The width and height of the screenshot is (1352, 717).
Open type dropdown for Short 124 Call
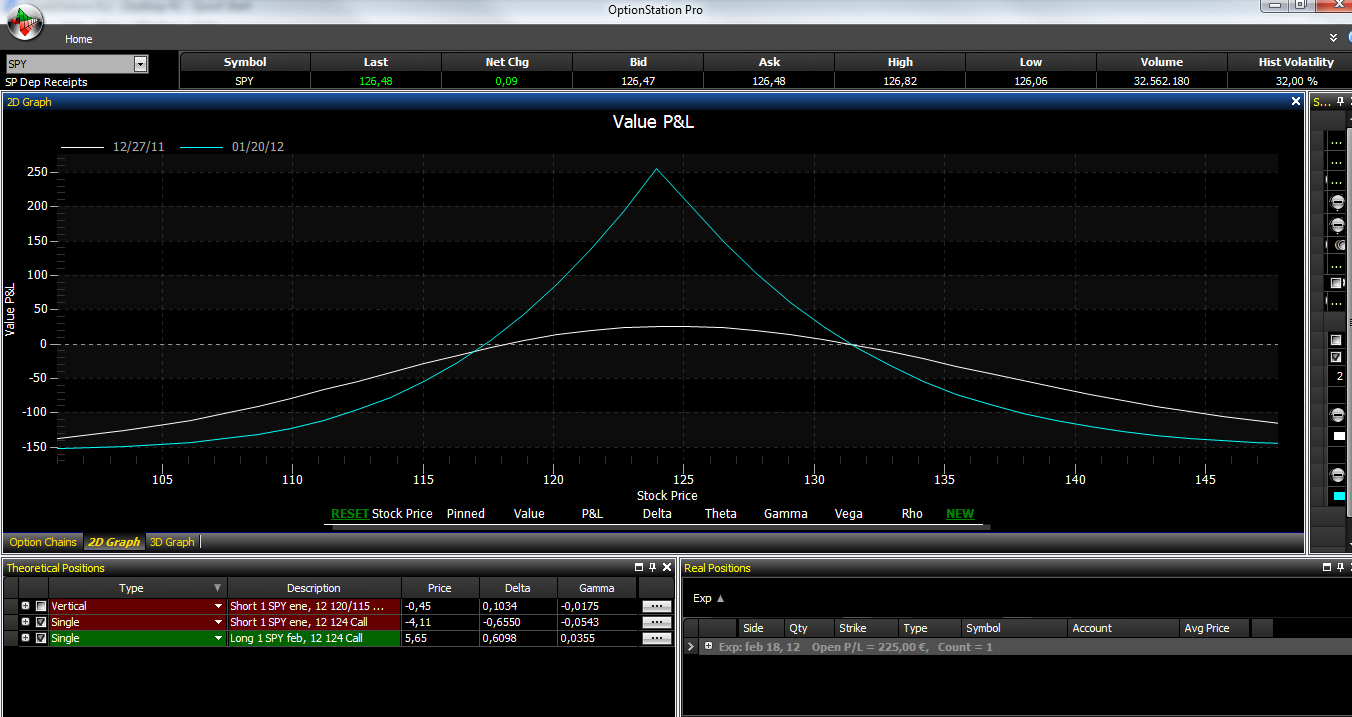pyautogui.click(x=218, y=622)
